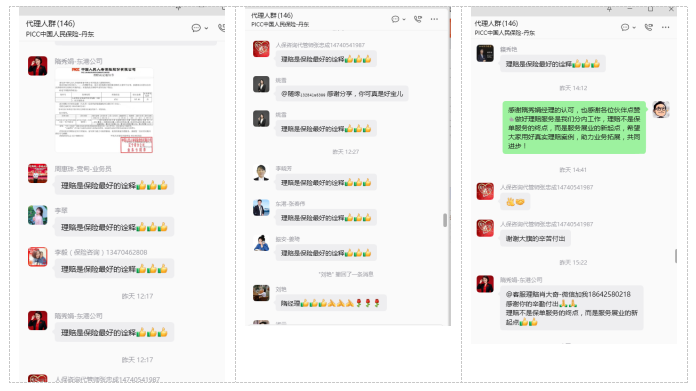Click chat bubble icon in right window header
Screen dimensions: 696x391
point(625,28)
